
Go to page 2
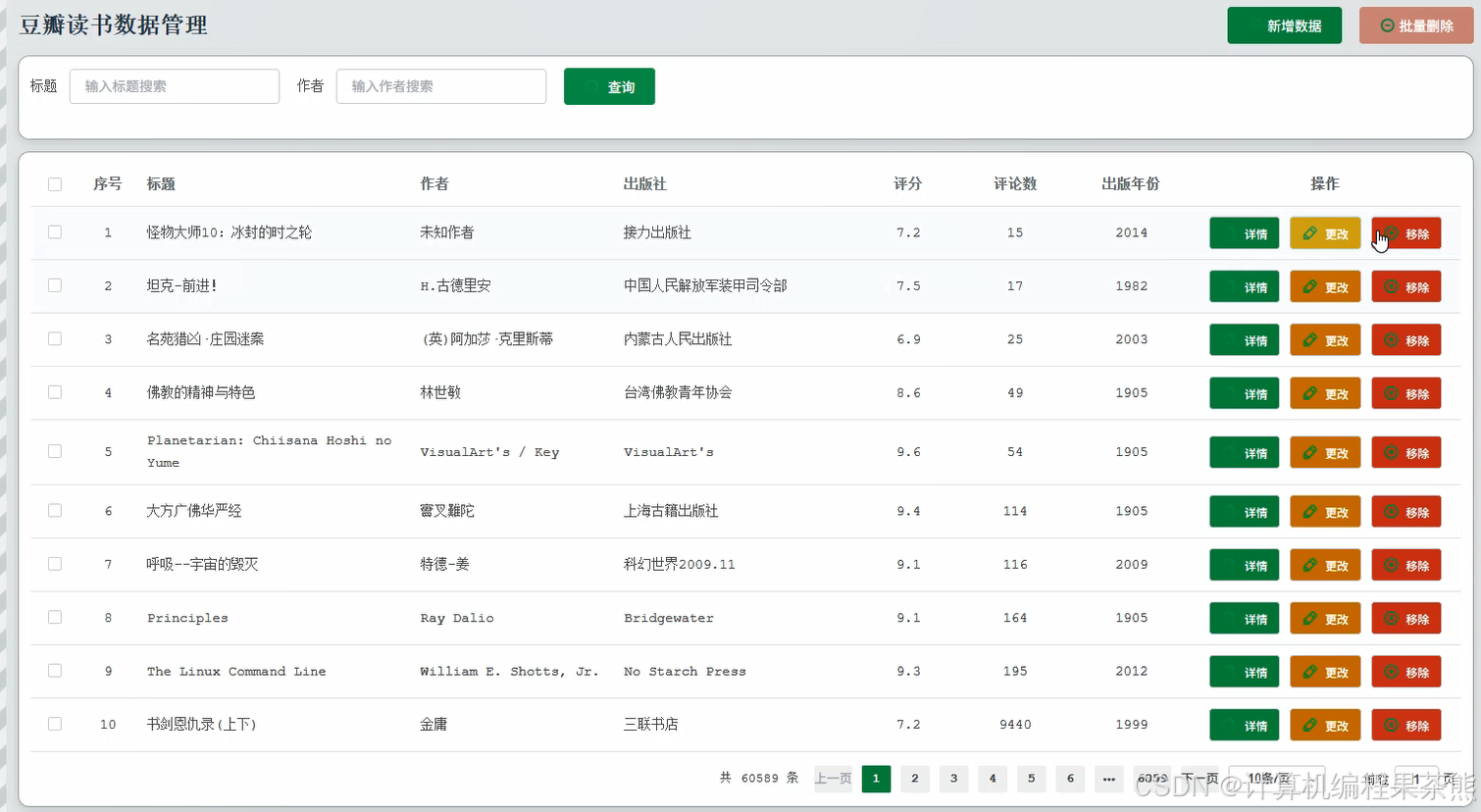pyautogui.click(x=915, y=779)
